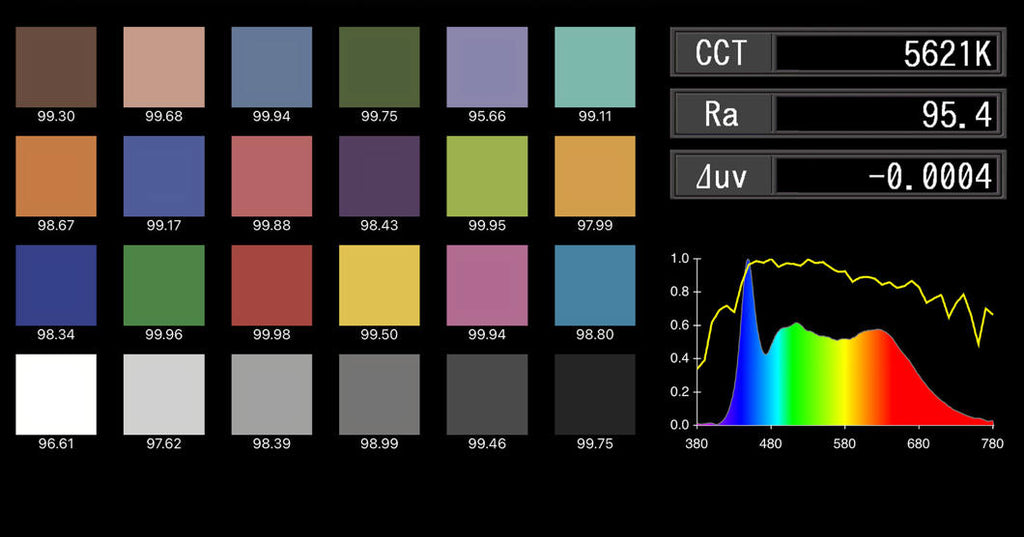This screenshot has width=1024, height=537.
Task: Click the Ra label button
Action: (721, 113)
